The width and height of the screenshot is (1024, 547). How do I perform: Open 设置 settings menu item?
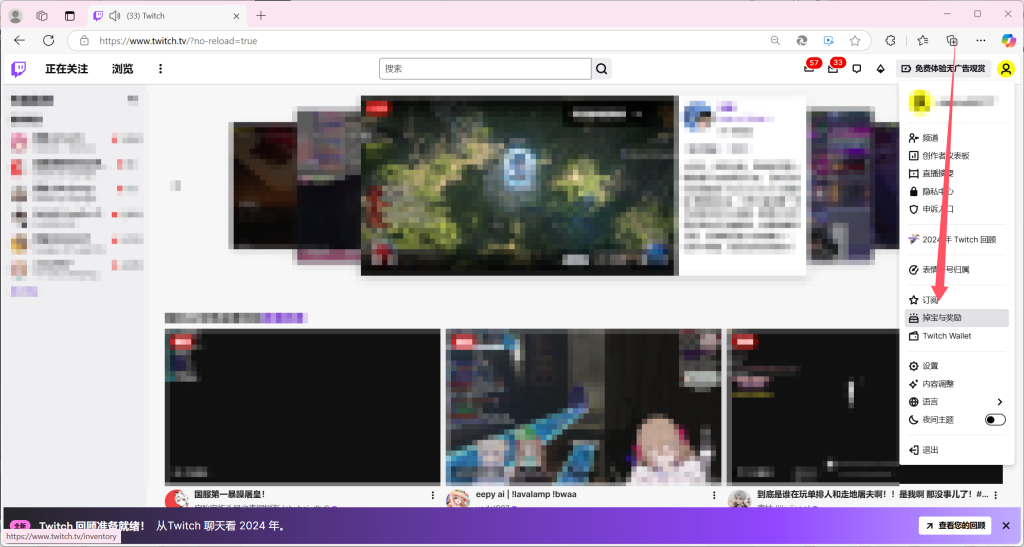tap(956, 366)
